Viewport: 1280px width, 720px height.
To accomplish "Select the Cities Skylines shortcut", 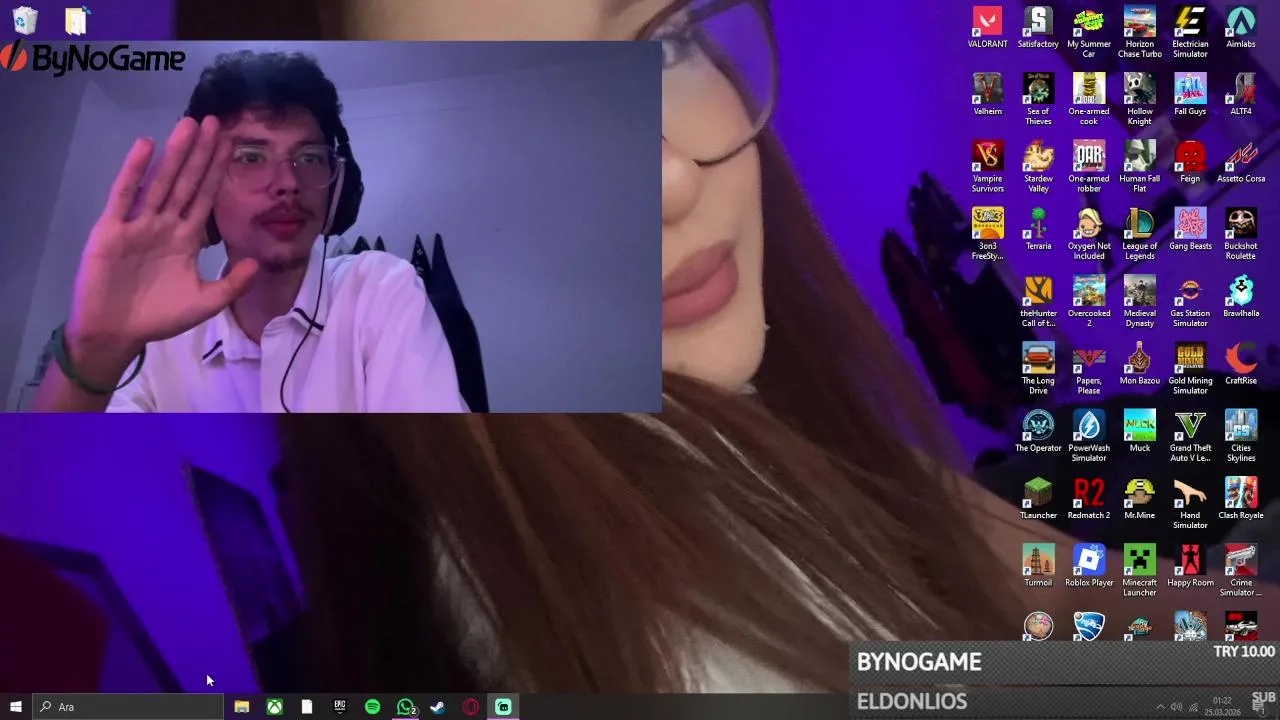I will 1241,434.
